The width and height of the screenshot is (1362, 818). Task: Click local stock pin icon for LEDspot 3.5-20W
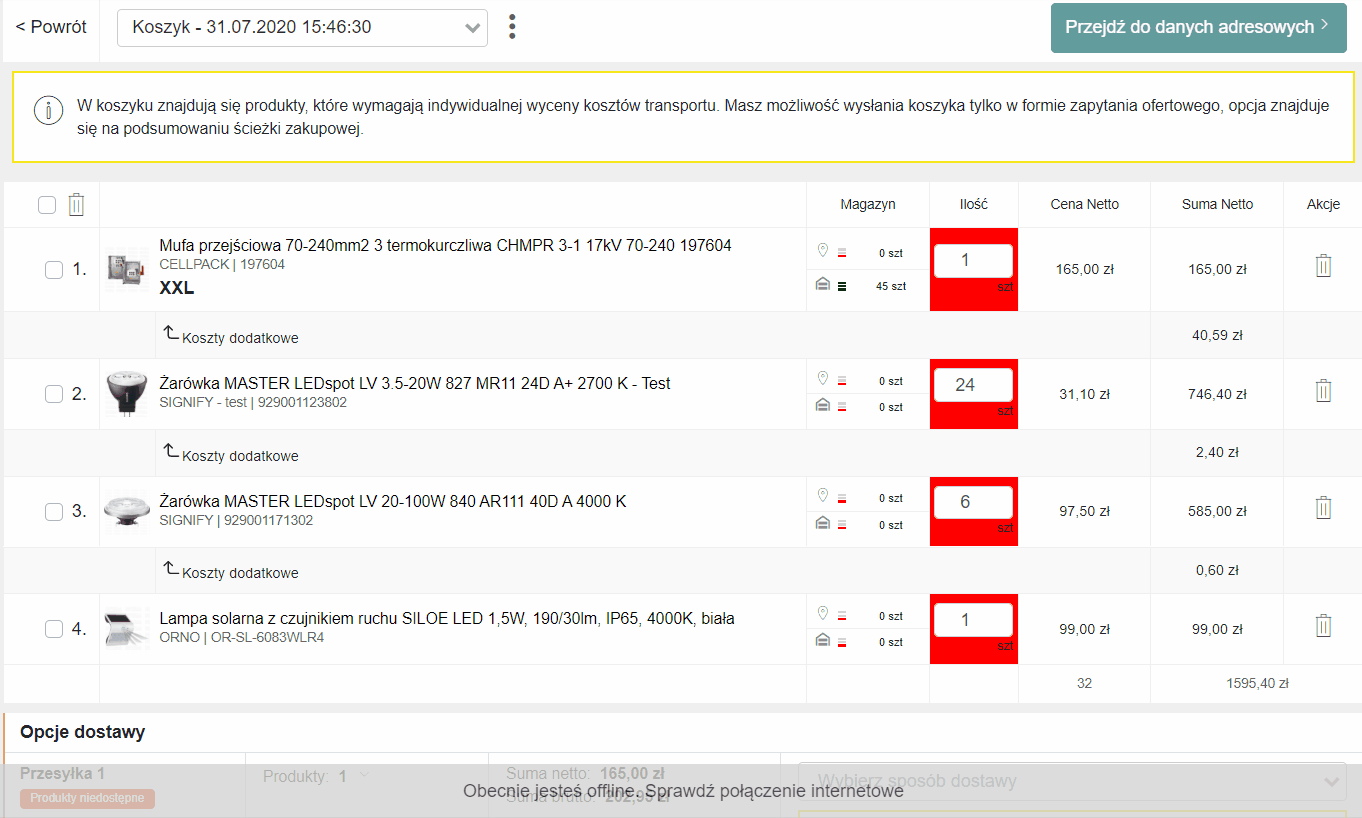823,378
